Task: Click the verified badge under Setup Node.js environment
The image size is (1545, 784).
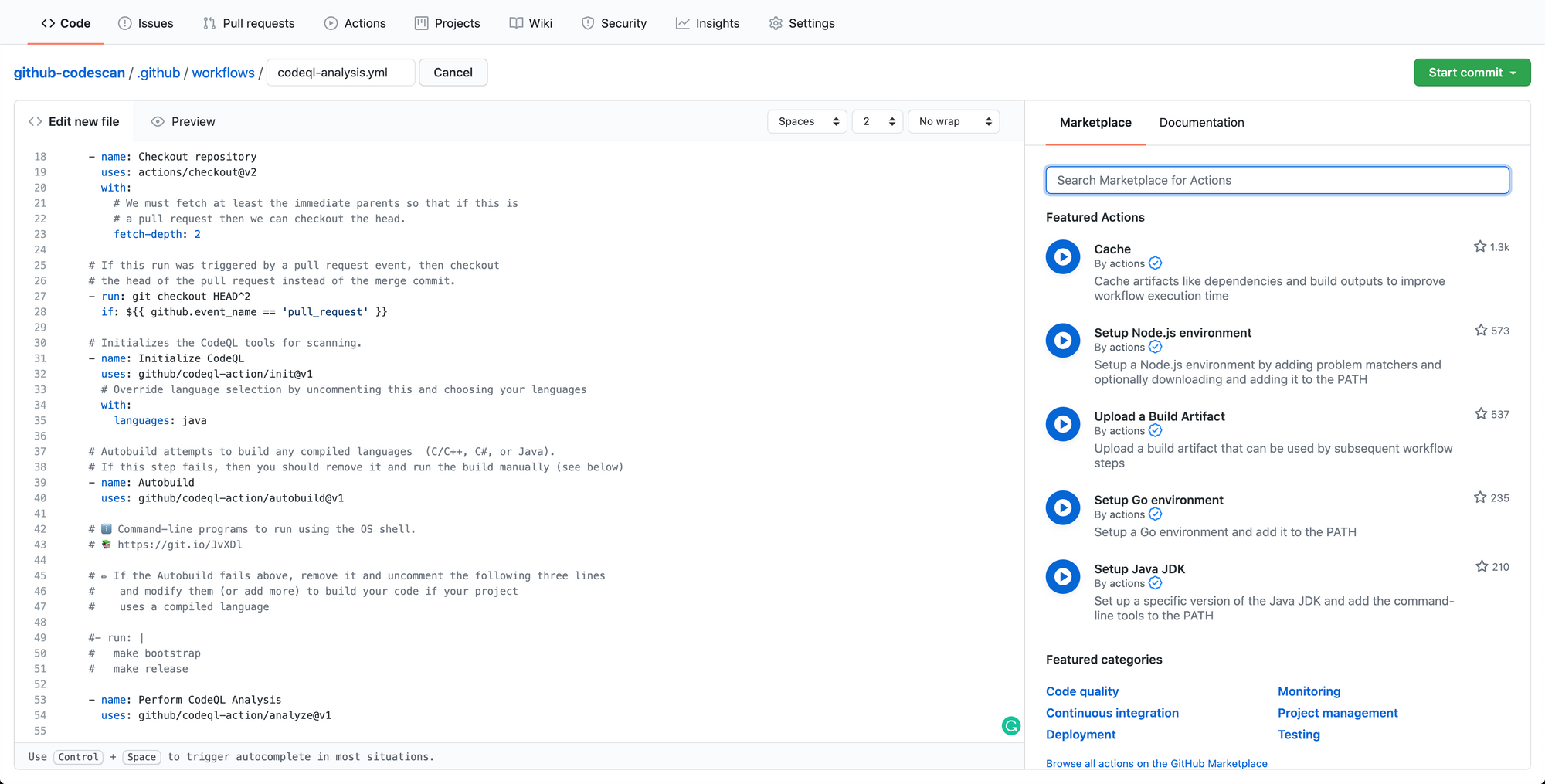Action: coord(1156,347)
